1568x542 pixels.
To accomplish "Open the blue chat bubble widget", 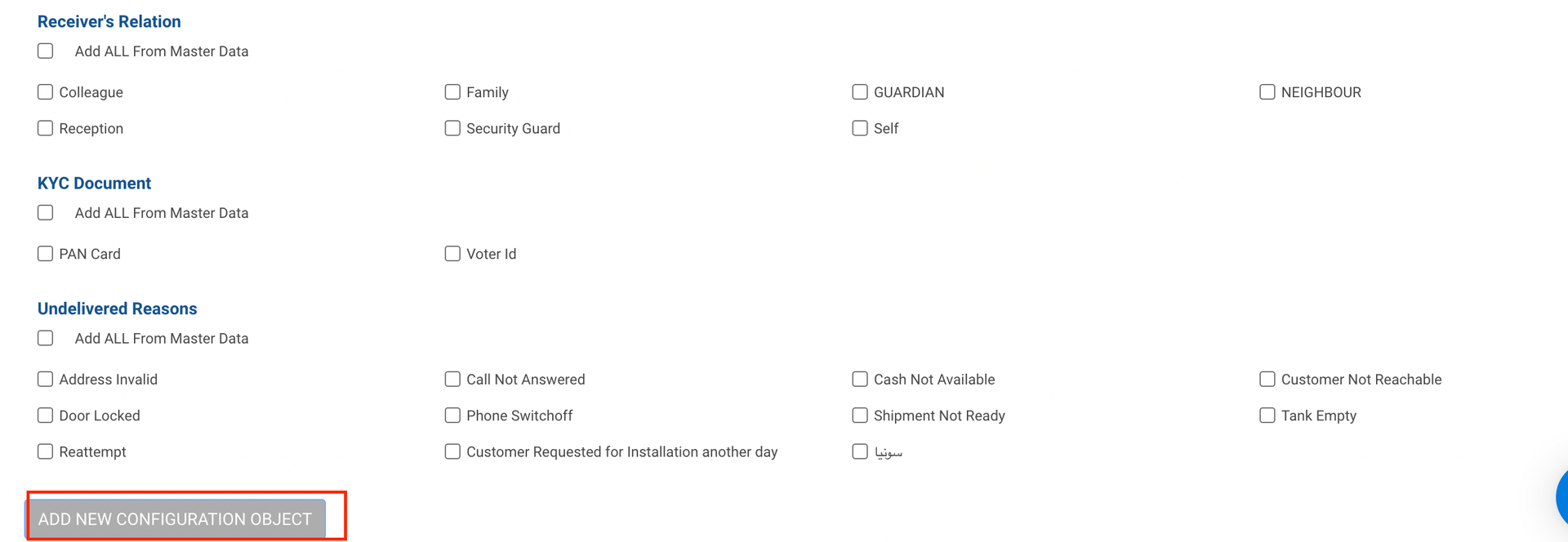I will click(1561, 496).
